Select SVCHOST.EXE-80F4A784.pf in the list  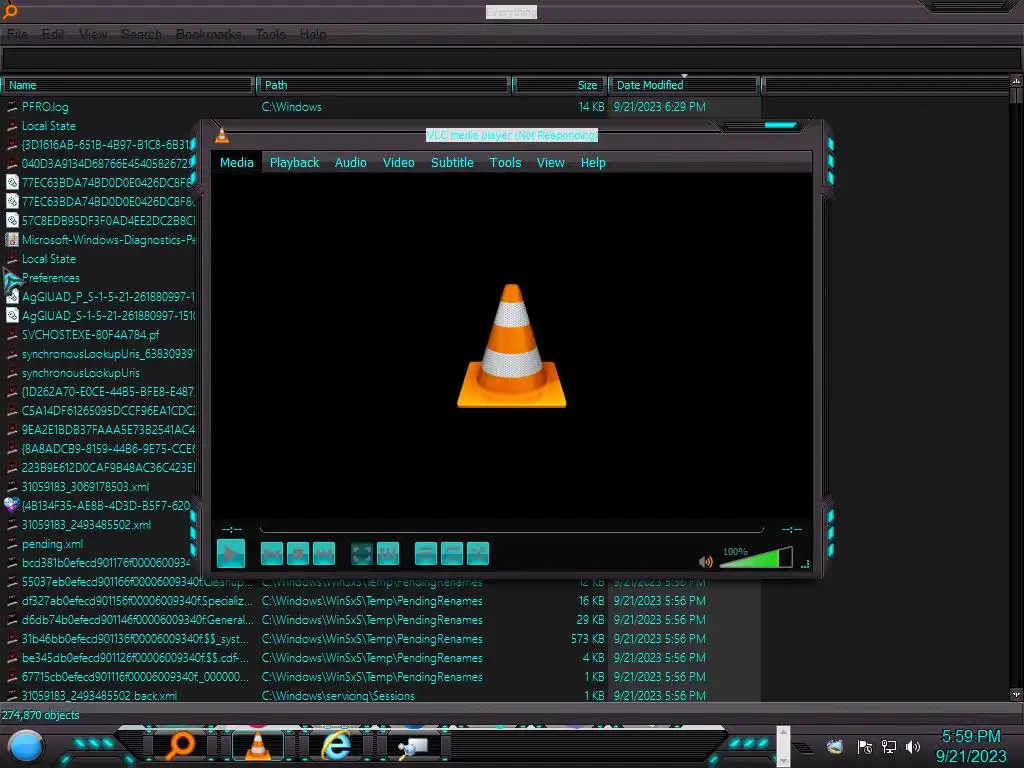click(90, 335)
